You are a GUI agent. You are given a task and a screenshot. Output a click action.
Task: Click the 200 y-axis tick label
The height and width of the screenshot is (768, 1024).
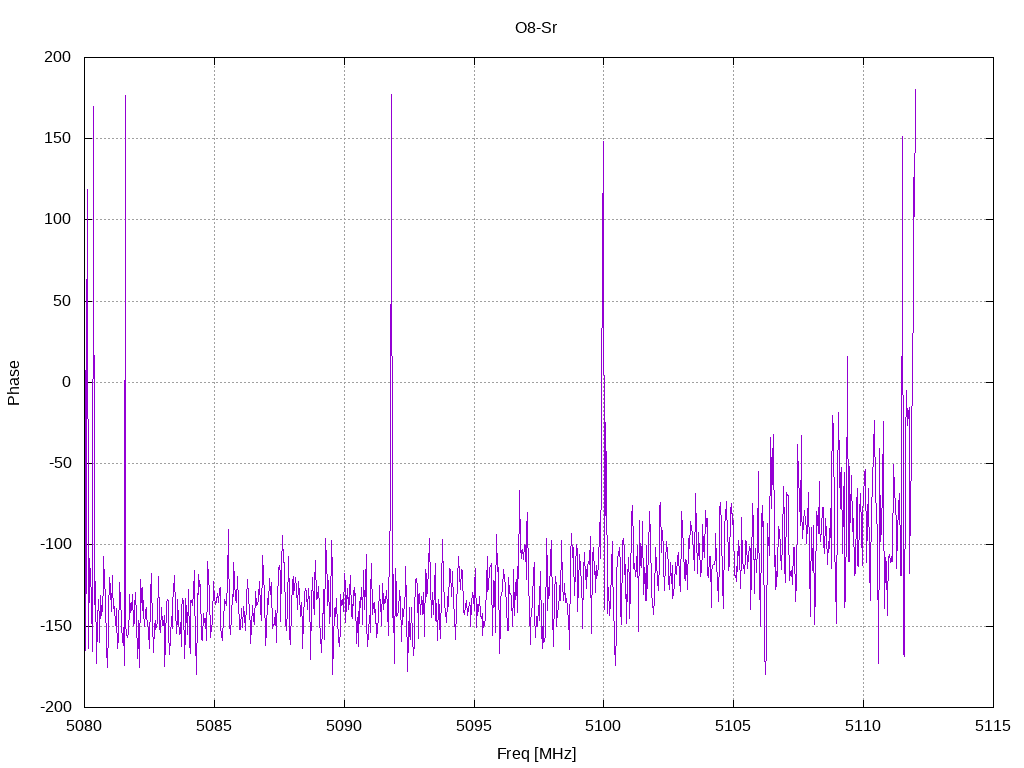pos(57,57)
